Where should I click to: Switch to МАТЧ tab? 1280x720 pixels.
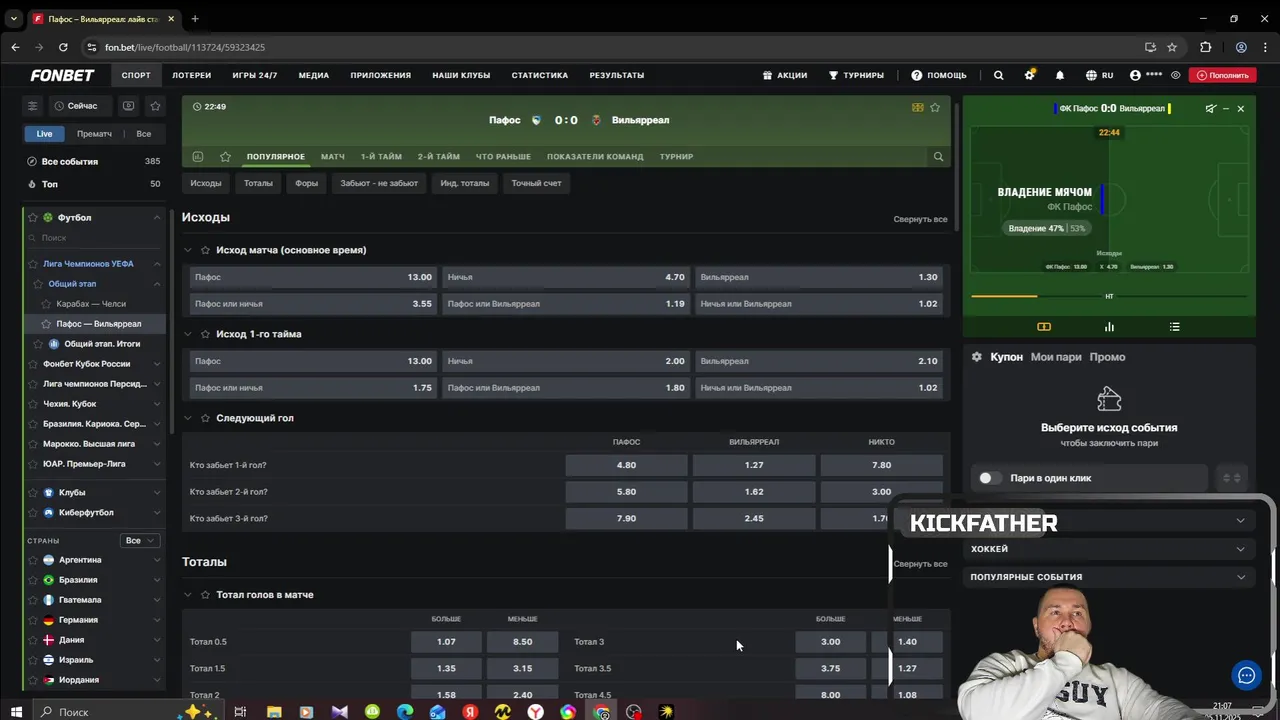coord(333,157)
